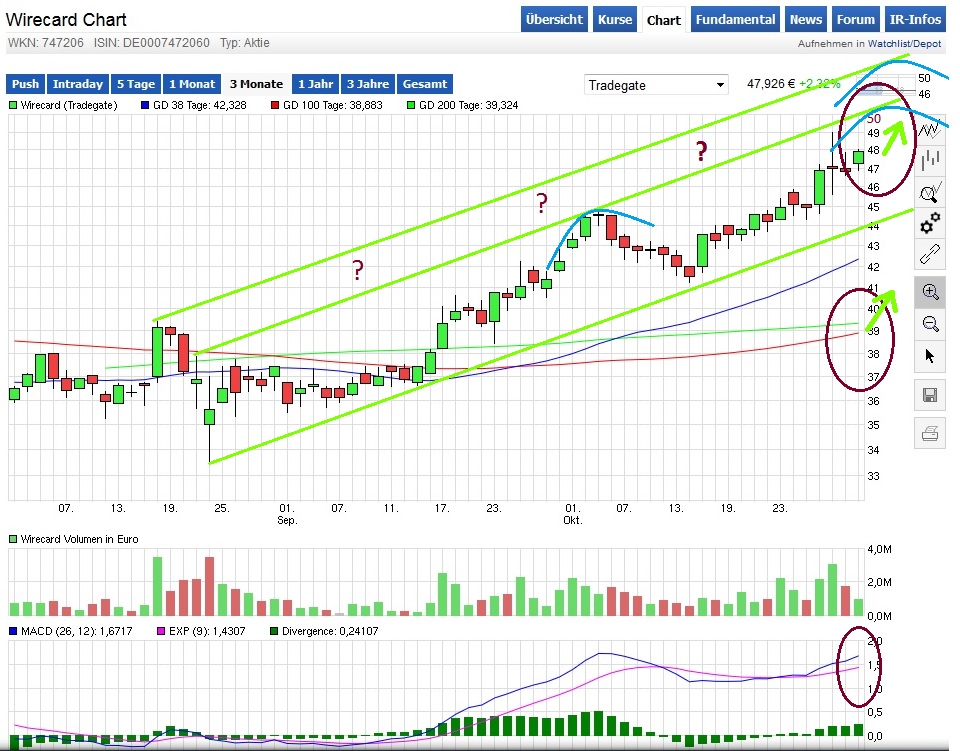960x751 pixels.
Task: Save chart with floppy disk icon
Action: coord(930,395)
